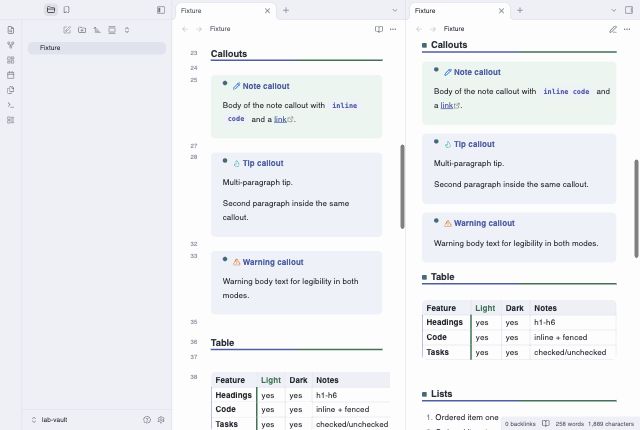
Task: Open the file explorer sidebar tab
Action: (51, 10)
